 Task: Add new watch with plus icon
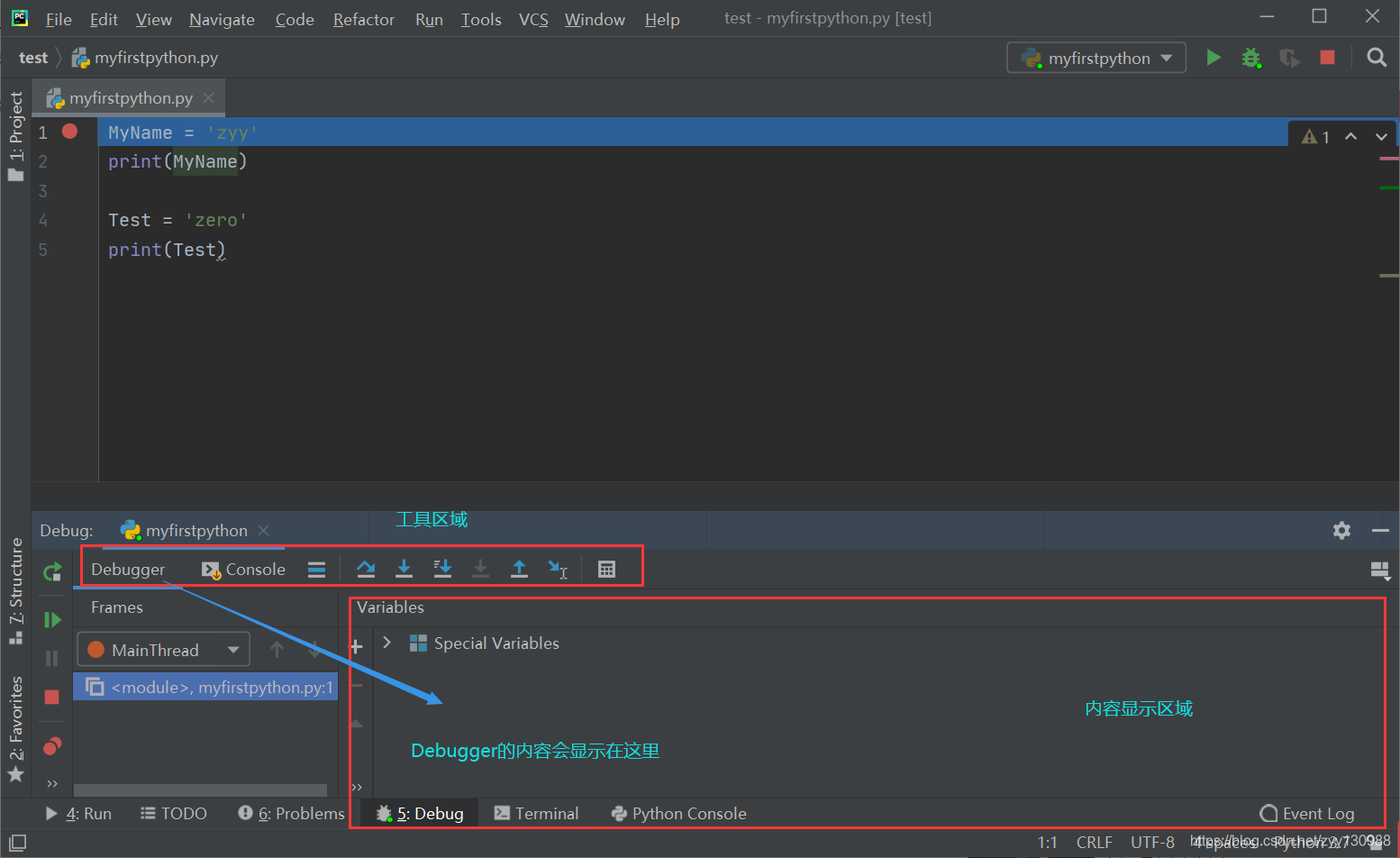(x=356, y=646)
